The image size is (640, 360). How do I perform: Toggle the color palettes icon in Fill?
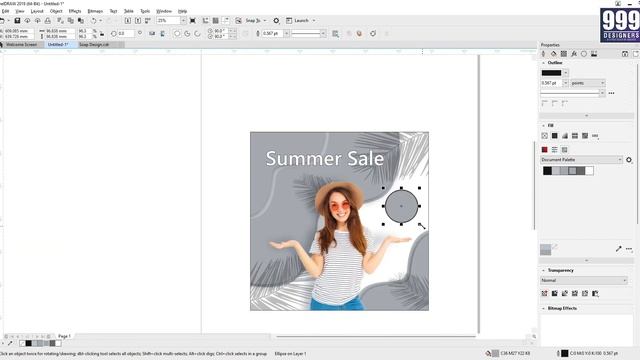click(x=564, y=150)
